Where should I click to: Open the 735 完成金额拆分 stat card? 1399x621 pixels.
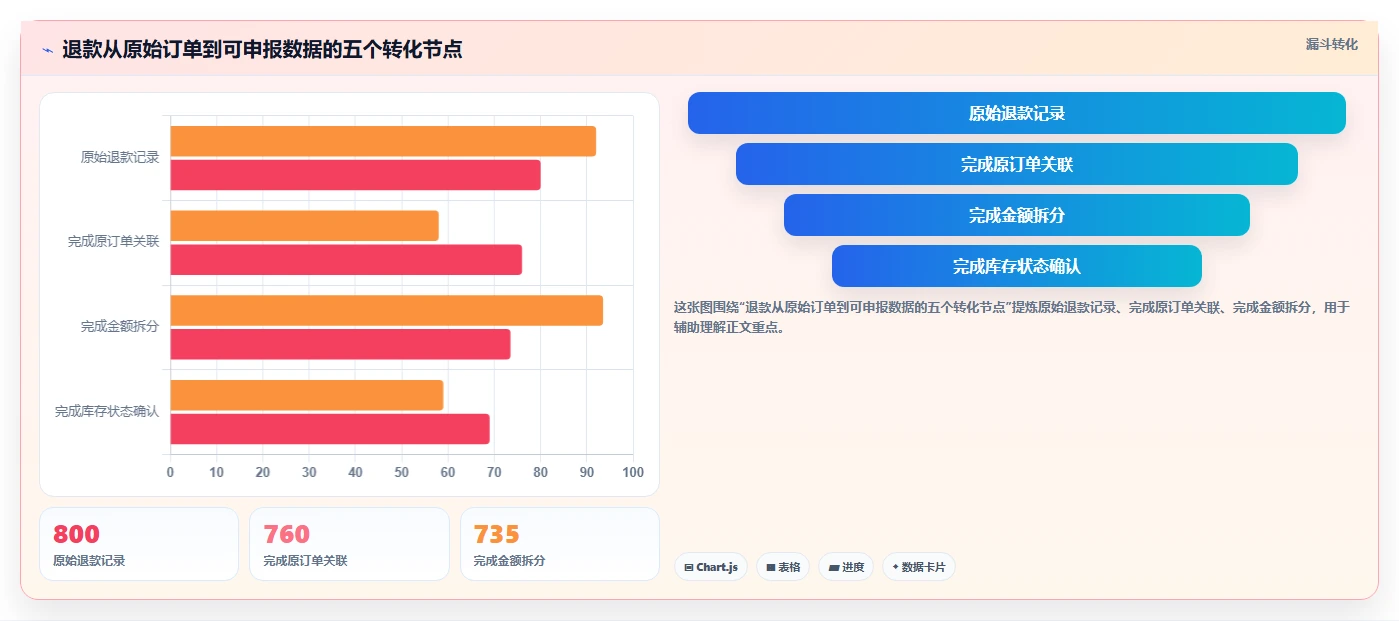pyautogui.click(x=559, y=544)
